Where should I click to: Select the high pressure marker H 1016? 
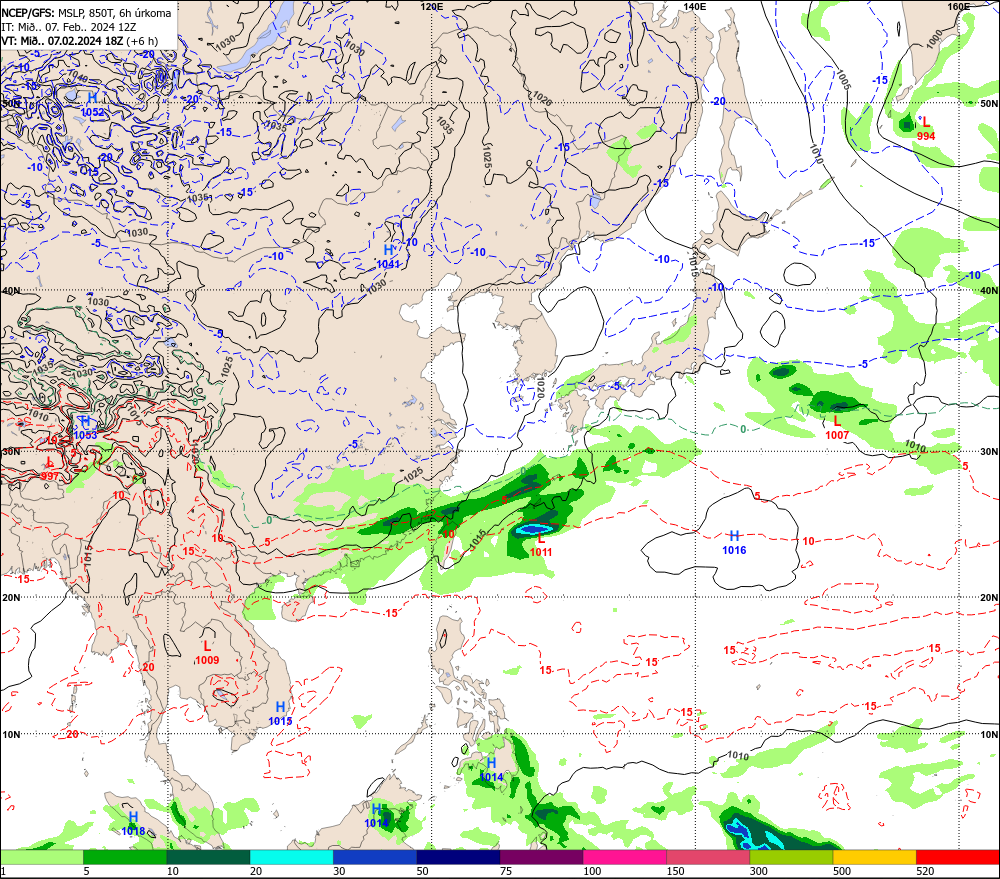tap(734, 542)
